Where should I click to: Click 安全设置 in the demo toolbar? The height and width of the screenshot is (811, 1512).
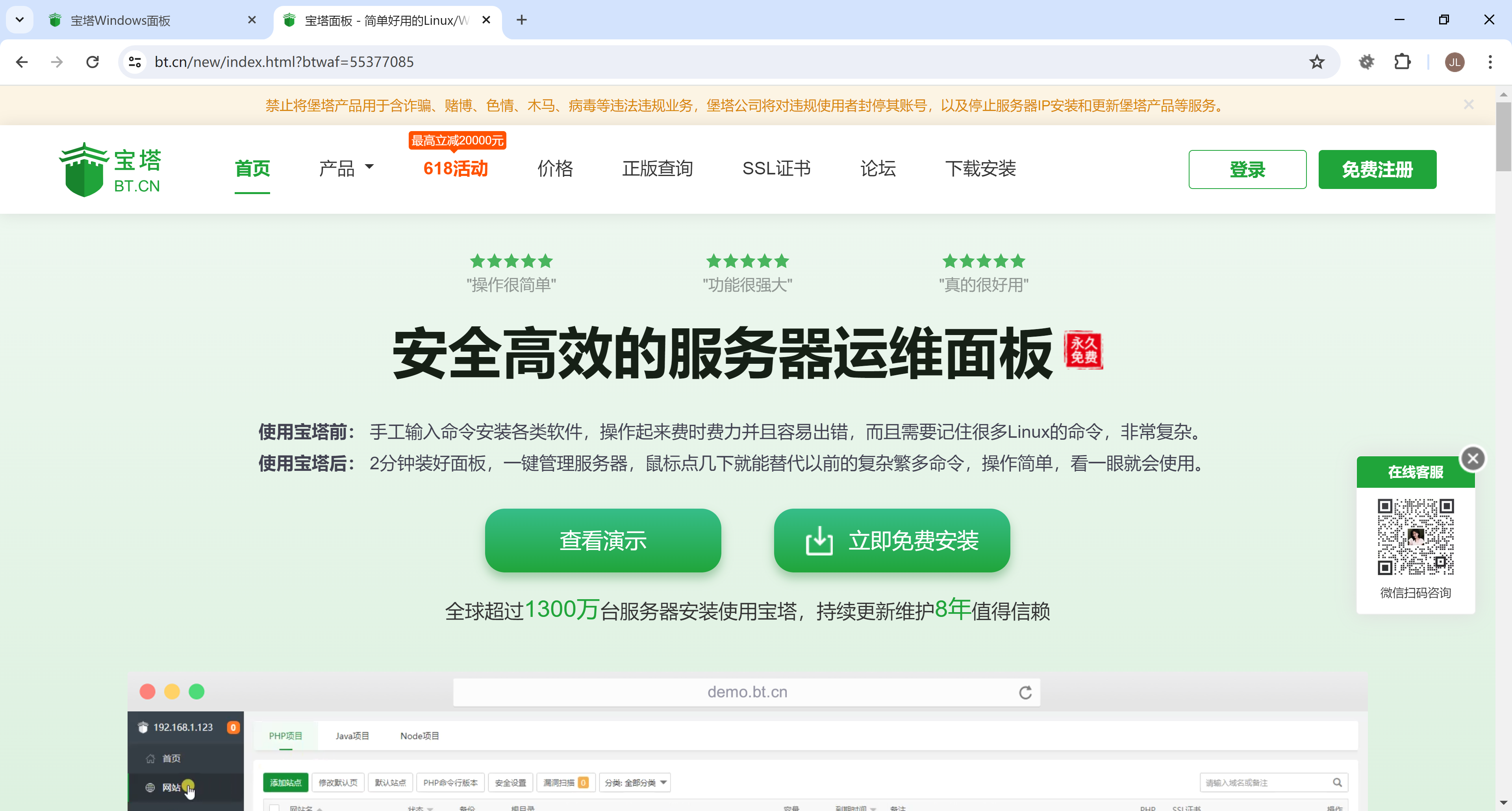click(510, 783)
